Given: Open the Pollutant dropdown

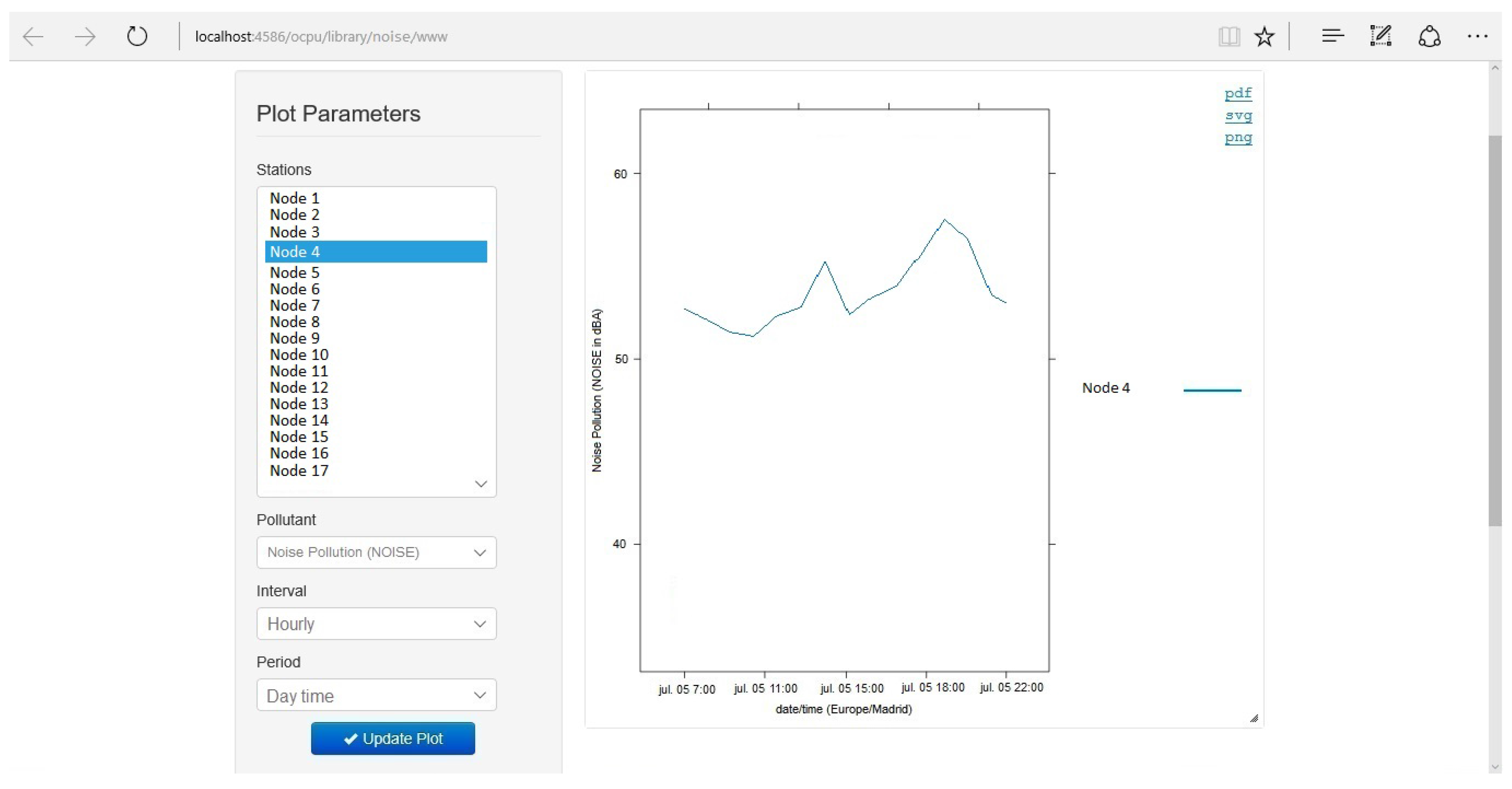Looking at the screenshot, I should tap(376, 552).
